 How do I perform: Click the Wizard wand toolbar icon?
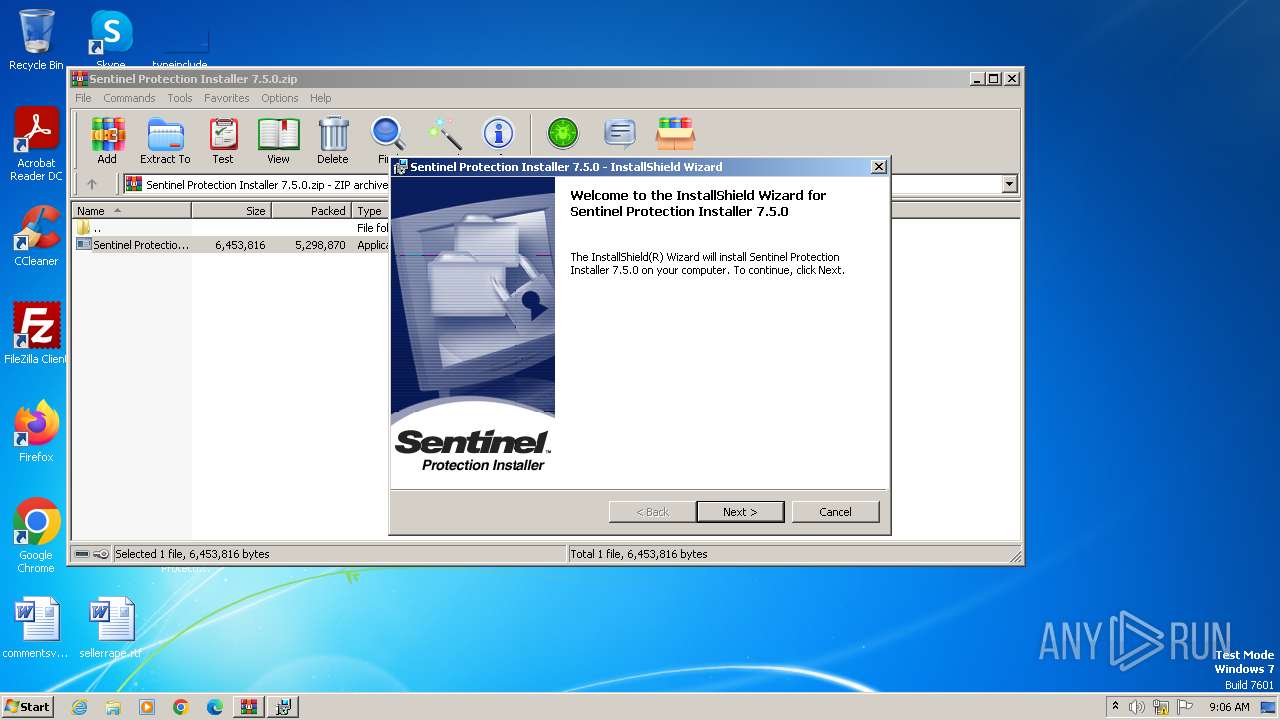point(444,133)
